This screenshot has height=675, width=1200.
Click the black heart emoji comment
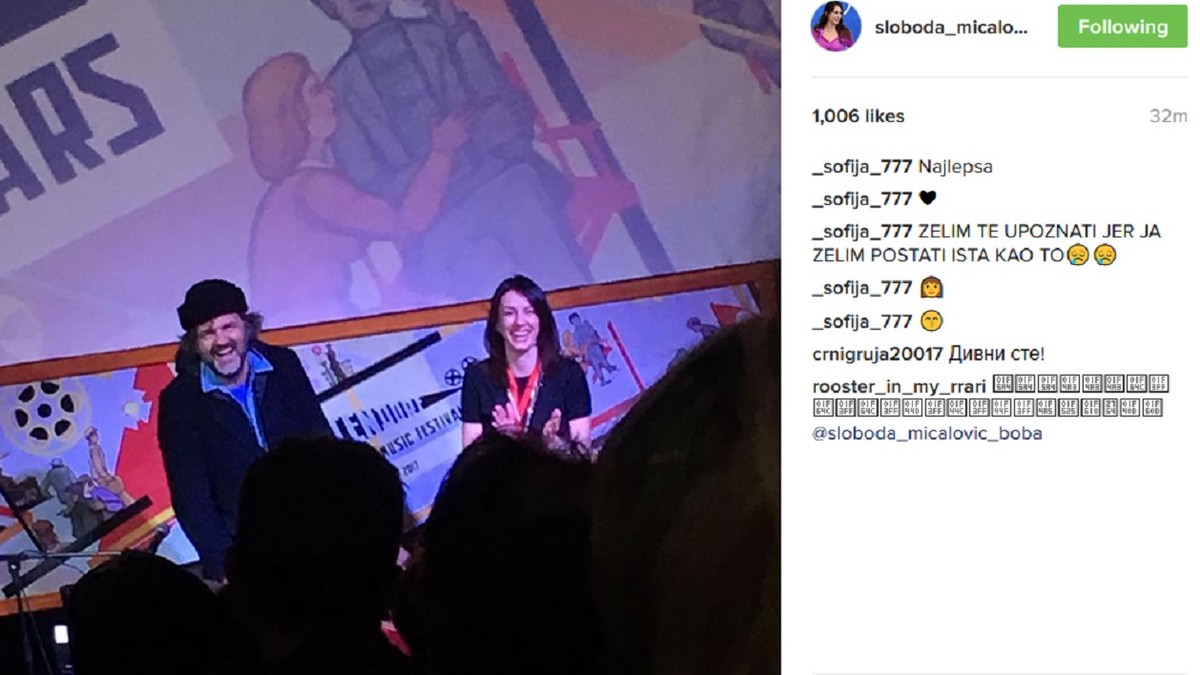(927, 199)
